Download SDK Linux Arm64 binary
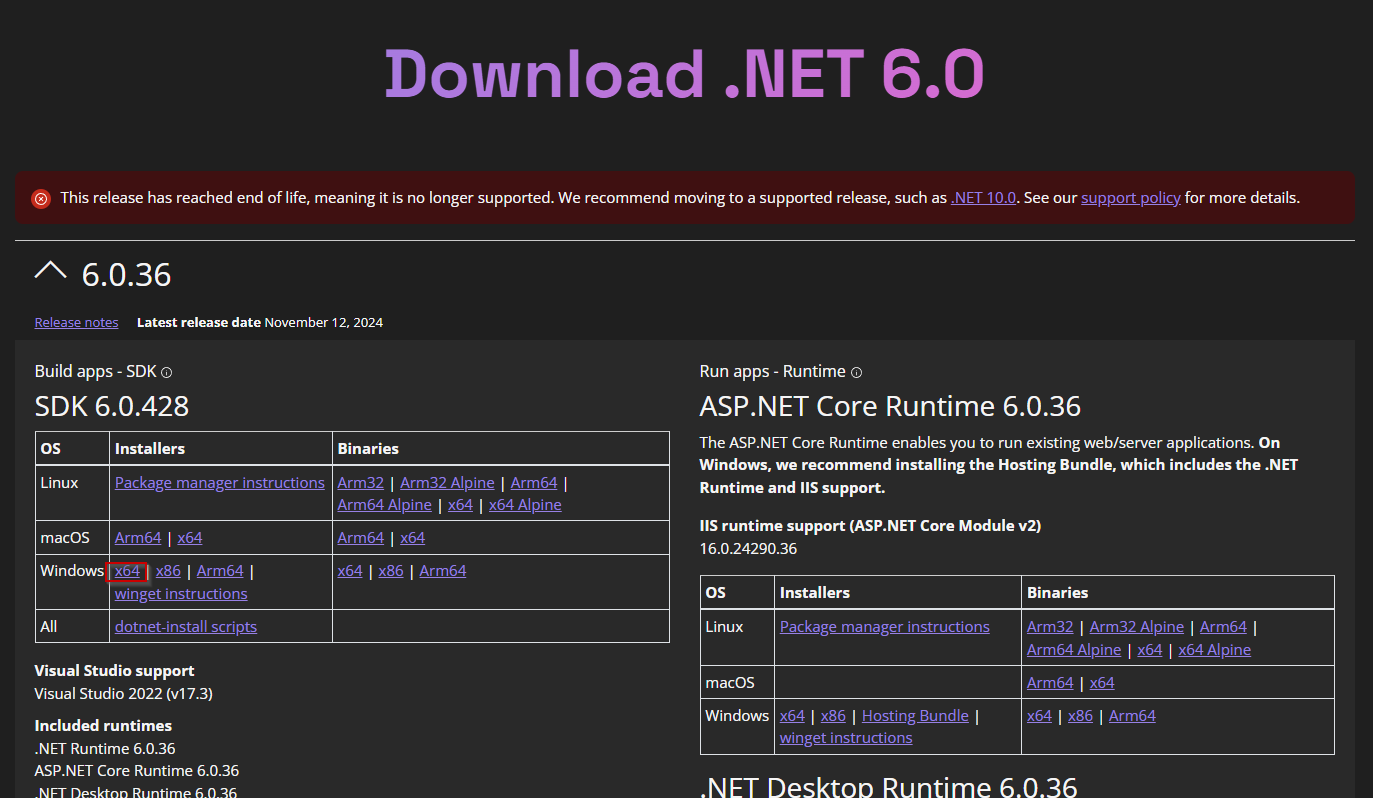1373x798 pixels. coord(534,483)
